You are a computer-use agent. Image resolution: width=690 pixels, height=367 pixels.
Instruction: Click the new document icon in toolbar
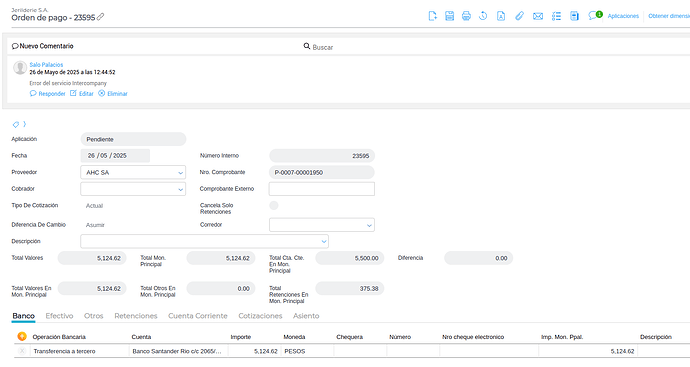click(433, 16)
